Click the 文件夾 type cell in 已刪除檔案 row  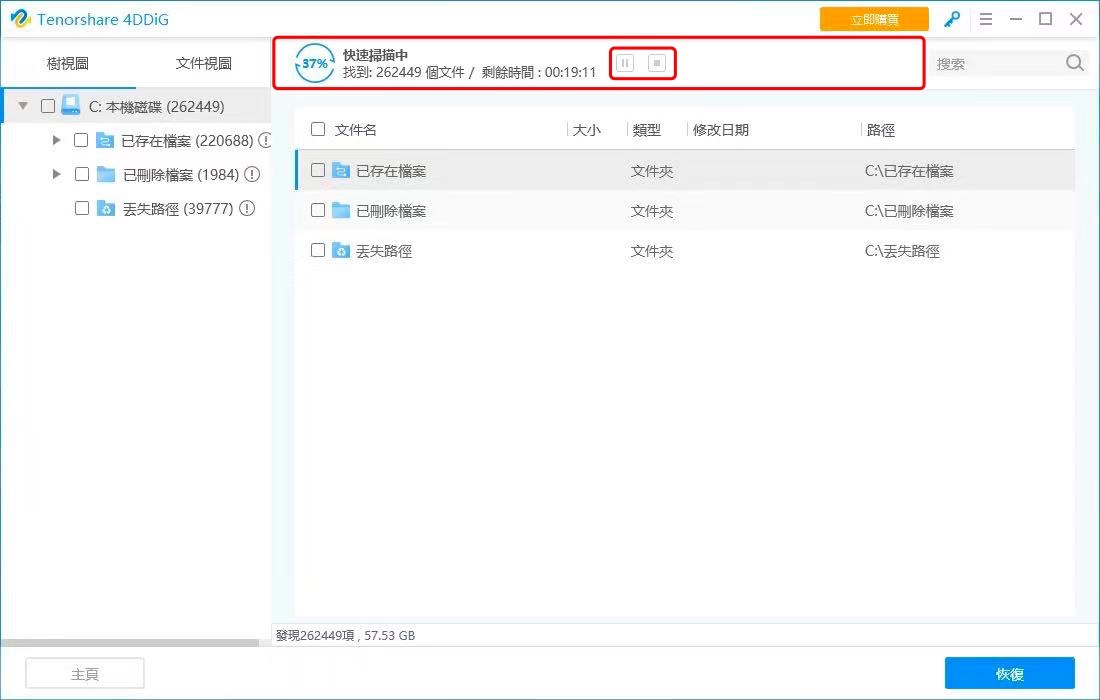point(652,211)
